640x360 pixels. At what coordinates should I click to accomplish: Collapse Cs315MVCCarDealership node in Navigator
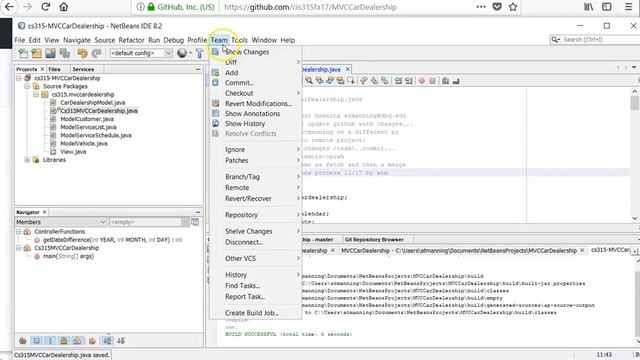click(19, 248)
